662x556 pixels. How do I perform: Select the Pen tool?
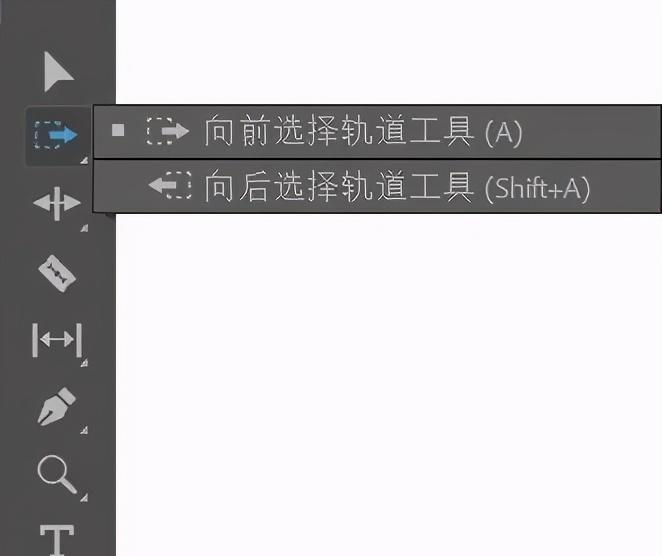click(x=57, y=406)
